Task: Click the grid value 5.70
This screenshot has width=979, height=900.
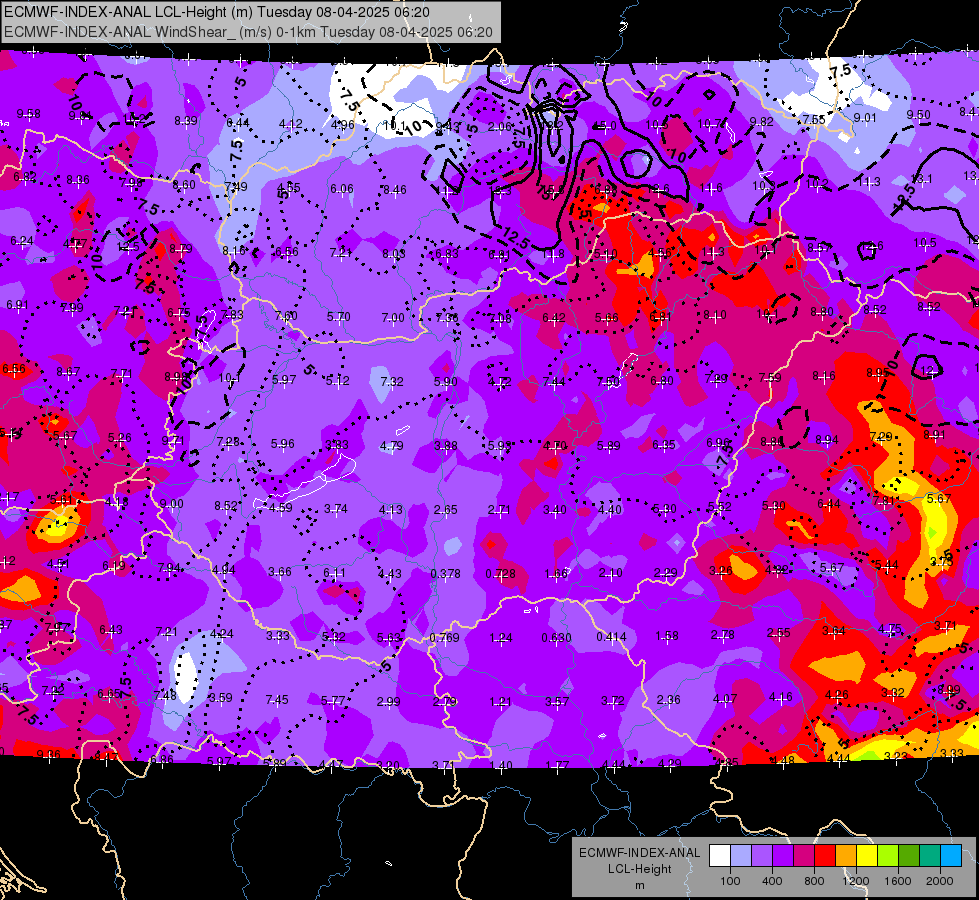Action: [x=338, y=317]
